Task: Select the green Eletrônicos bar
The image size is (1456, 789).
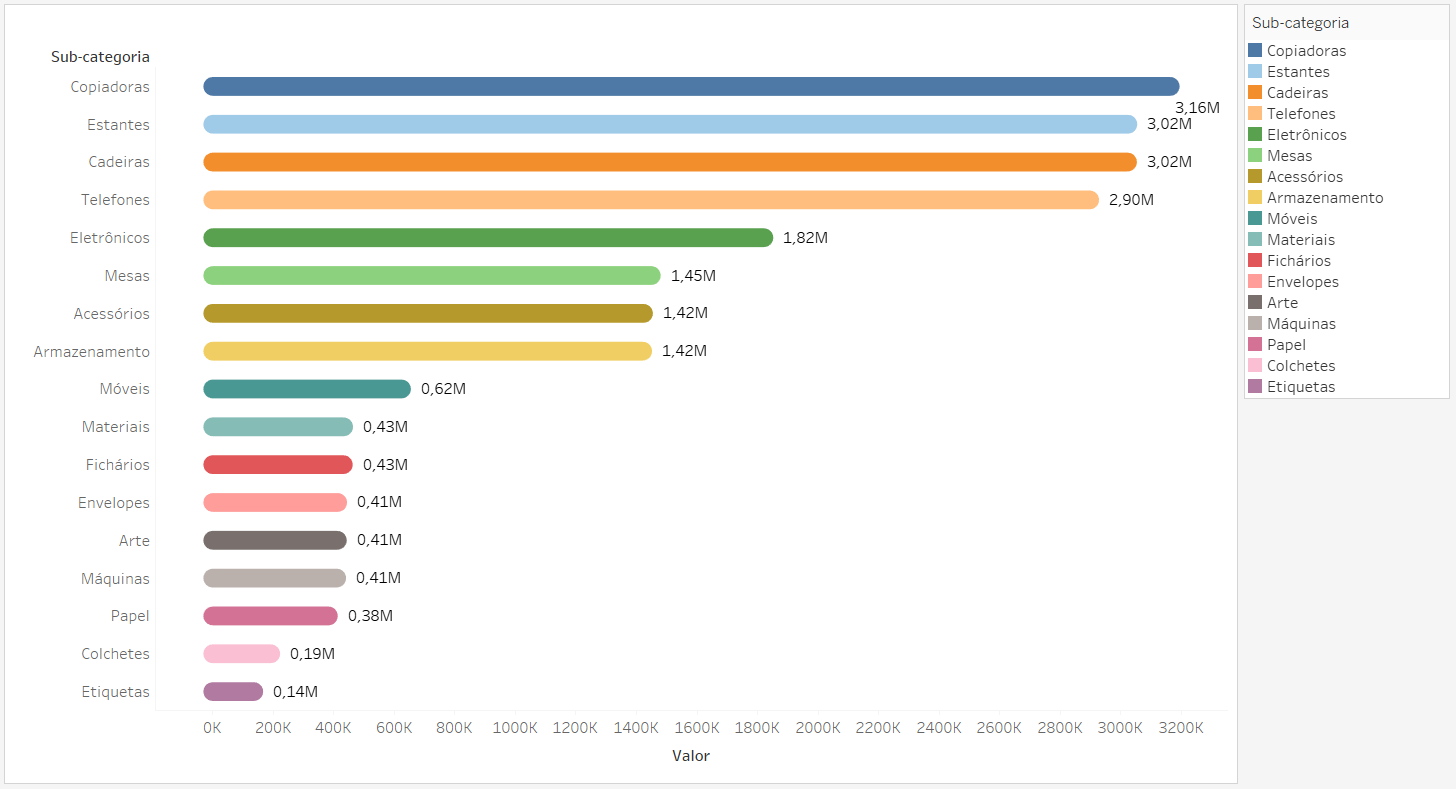Action: click(488, 238)
